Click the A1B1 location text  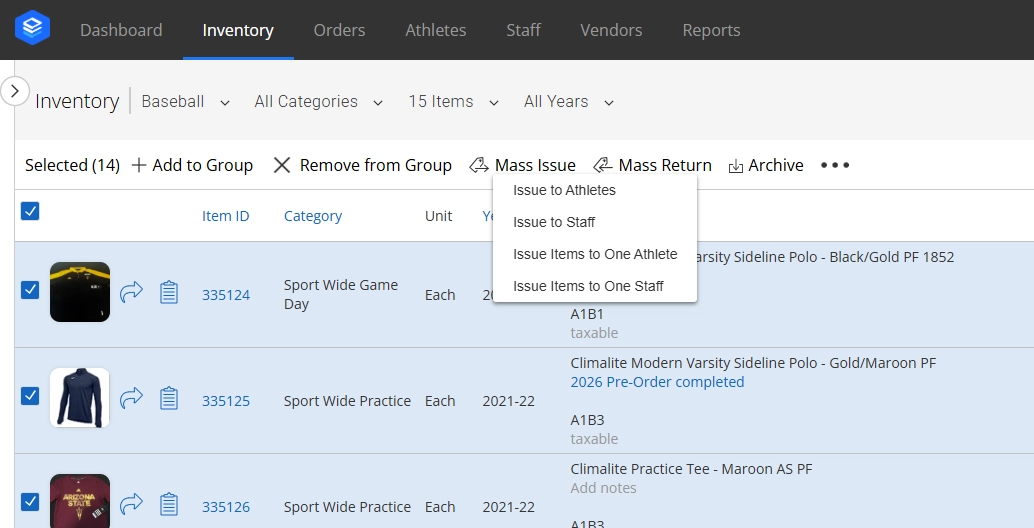pyautogui.click(x=587, y=314)
